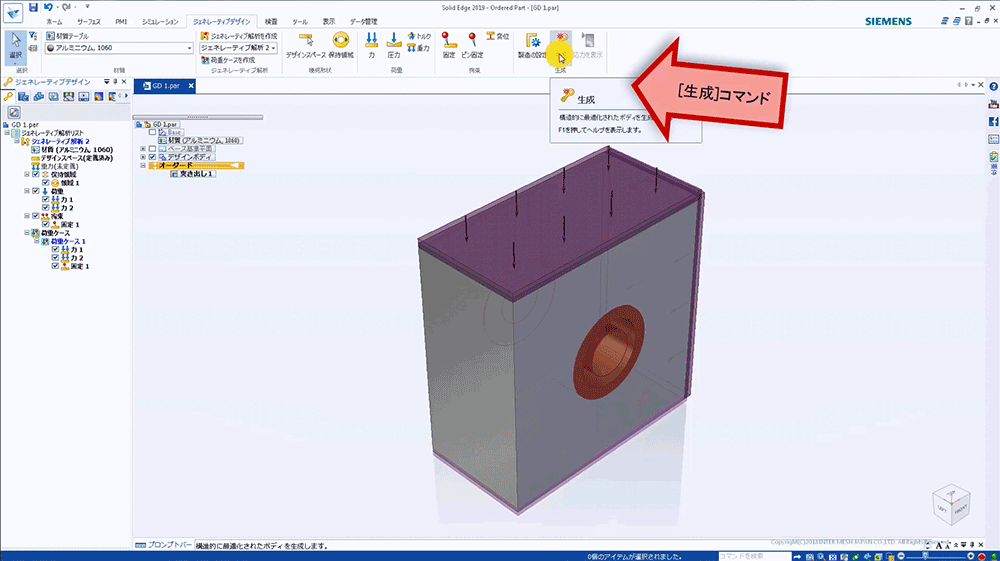Select the 選択 (Select) tool in the ribbon
This screenshot has height=561, width=1000.
pyautogui.click(x=15, y=47)
